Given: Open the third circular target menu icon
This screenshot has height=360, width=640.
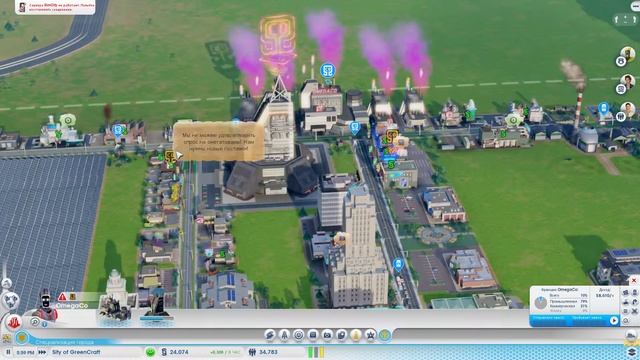Looking at the screenshot, I should [x=299, y=335].
